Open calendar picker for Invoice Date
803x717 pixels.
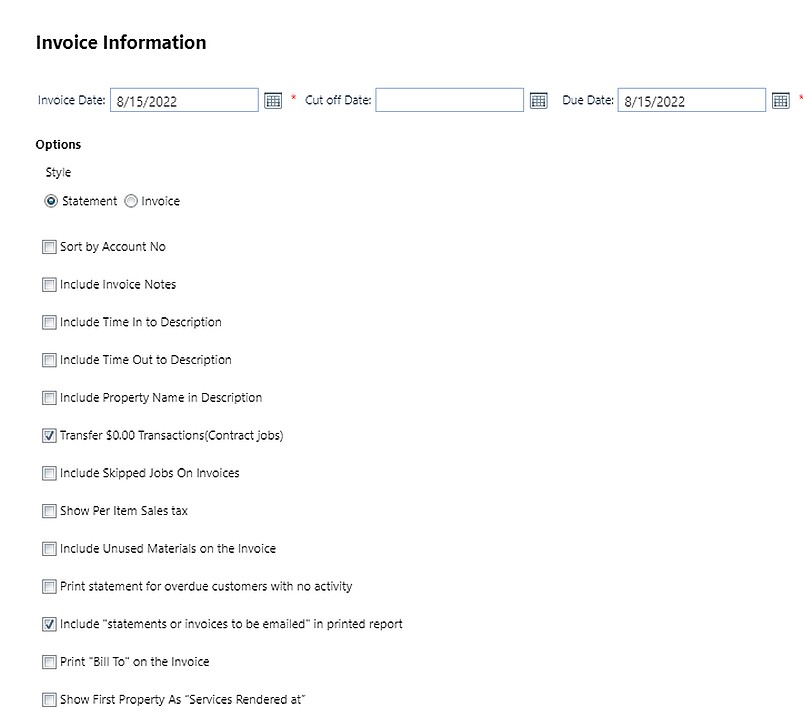[x=273, y=100]
